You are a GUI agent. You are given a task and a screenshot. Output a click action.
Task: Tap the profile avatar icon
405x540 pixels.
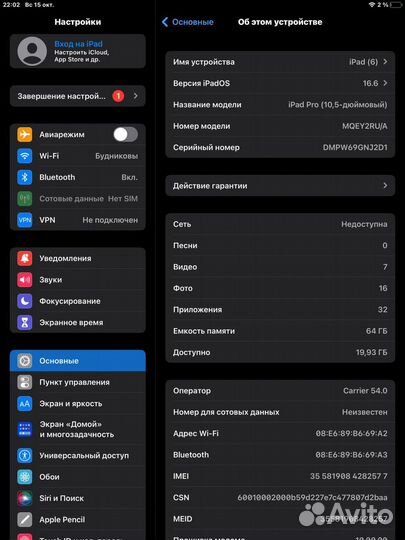pos(32,51)
